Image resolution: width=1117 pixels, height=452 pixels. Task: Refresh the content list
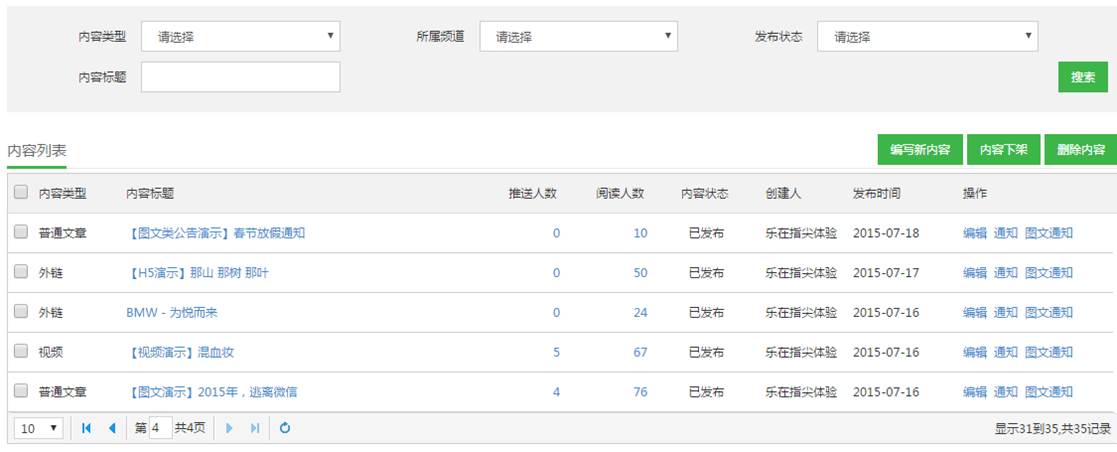tap(285, 428)
